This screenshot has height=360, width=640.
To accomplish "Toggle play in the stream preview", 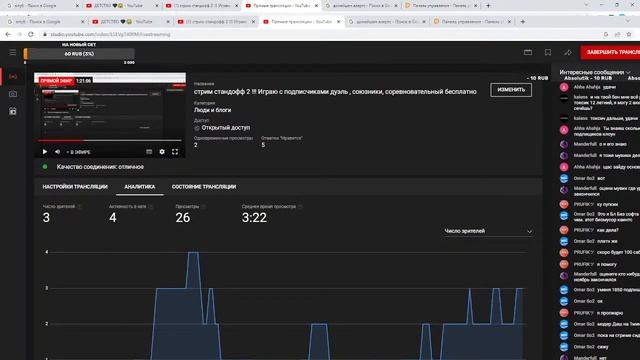I will [44, 152].
